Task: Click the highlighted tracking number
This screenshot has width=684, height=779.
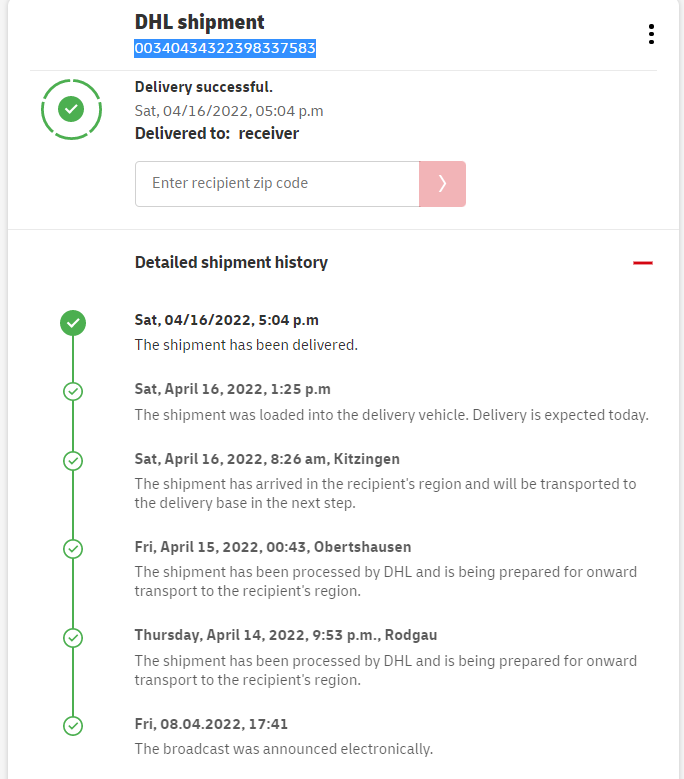Action: (x=225, y=48)
